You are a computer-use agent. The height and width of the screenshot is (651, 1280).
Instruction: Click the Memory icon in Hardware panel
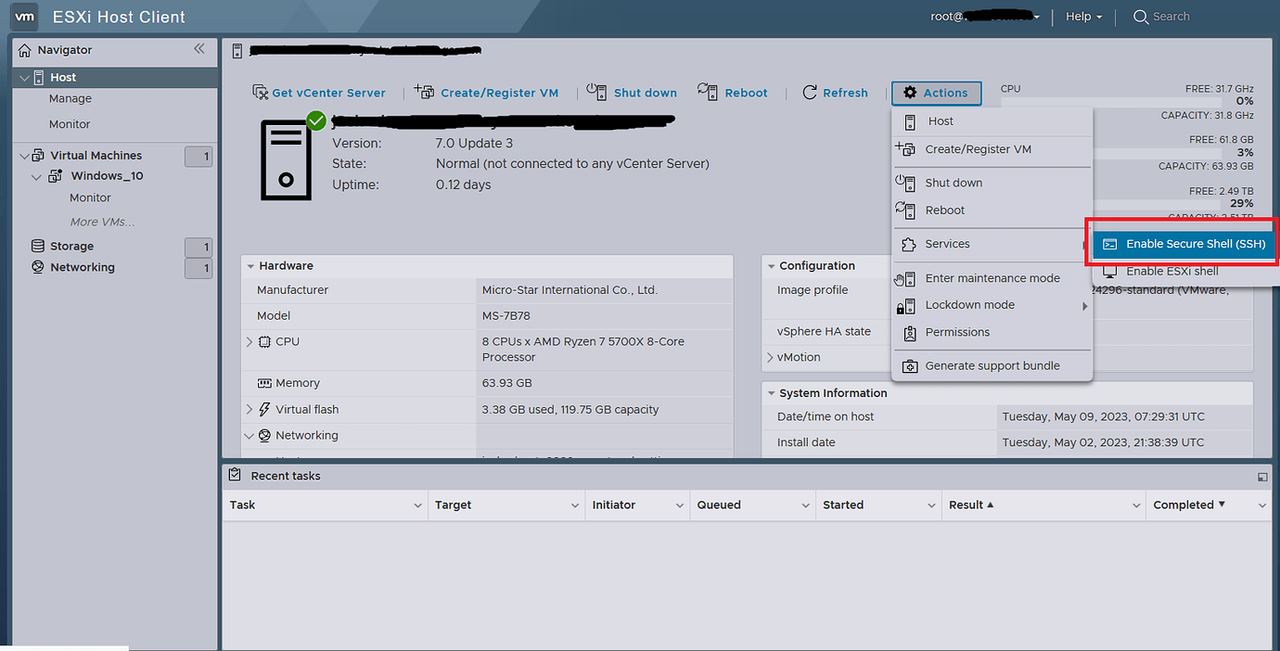(265, 383)
